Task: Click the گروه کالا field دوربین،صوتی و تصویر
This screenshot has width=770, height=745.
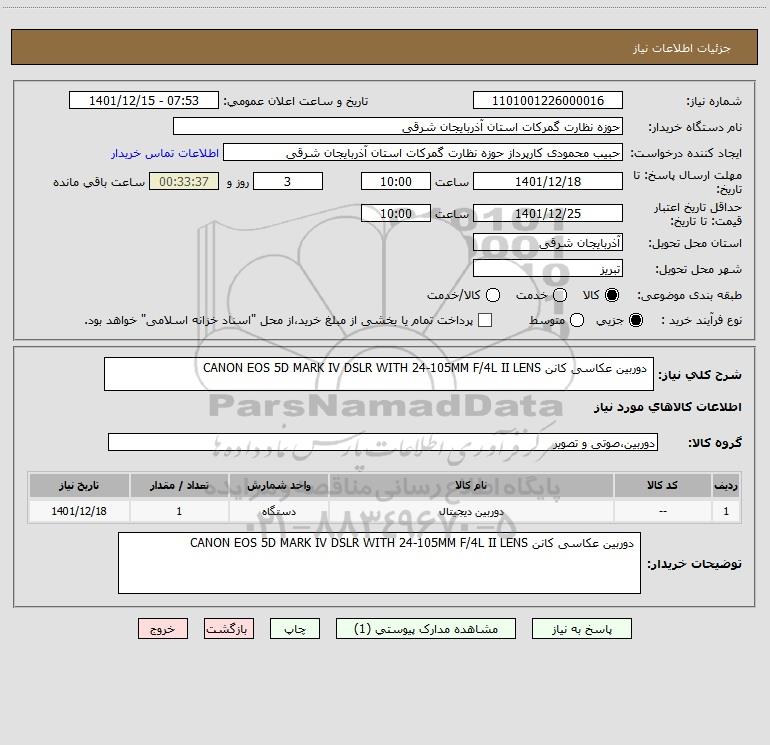Action: click(383, 442)
